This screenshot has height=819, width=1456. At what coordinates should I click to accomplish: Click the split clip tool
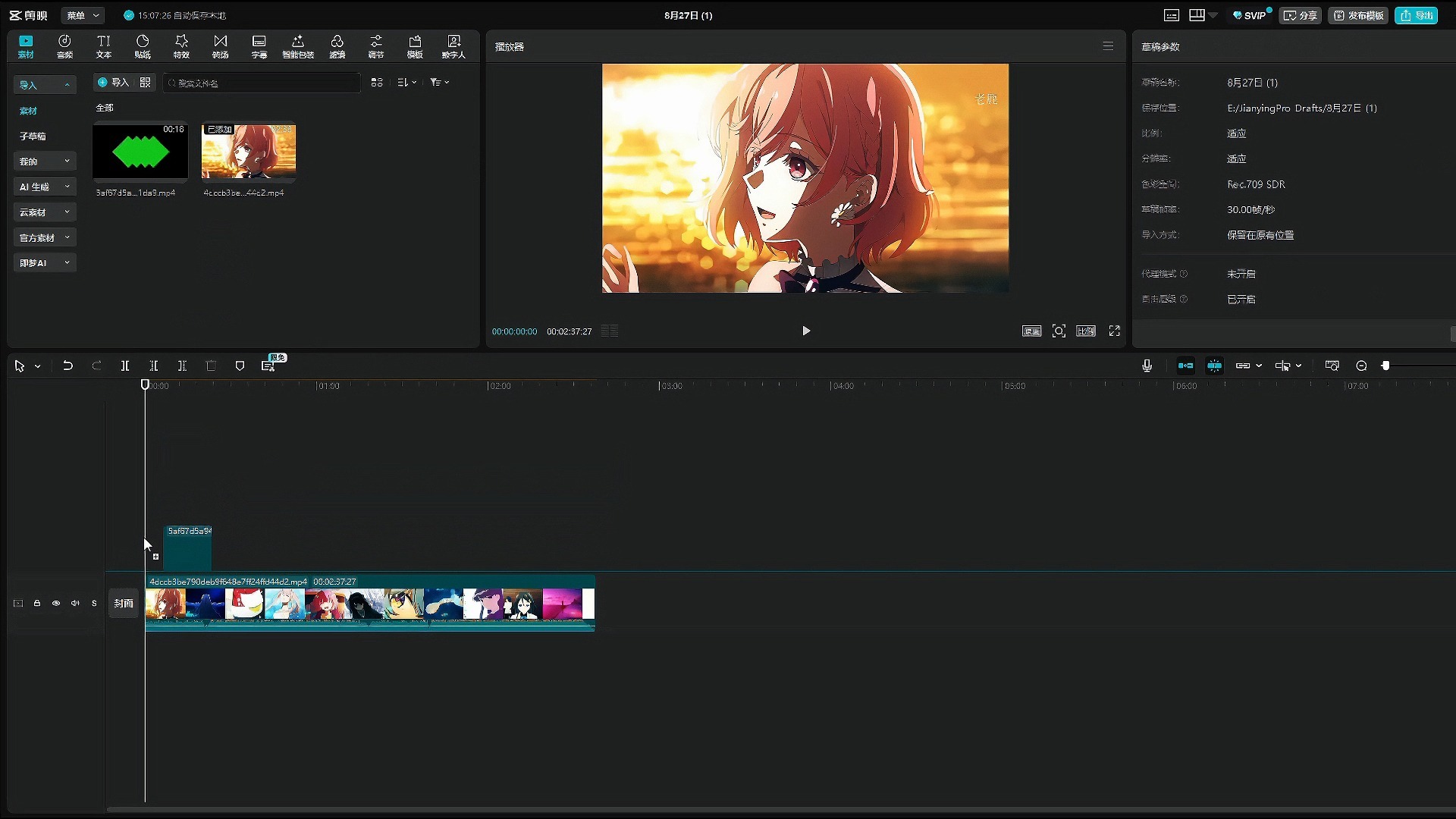point(125,366)
